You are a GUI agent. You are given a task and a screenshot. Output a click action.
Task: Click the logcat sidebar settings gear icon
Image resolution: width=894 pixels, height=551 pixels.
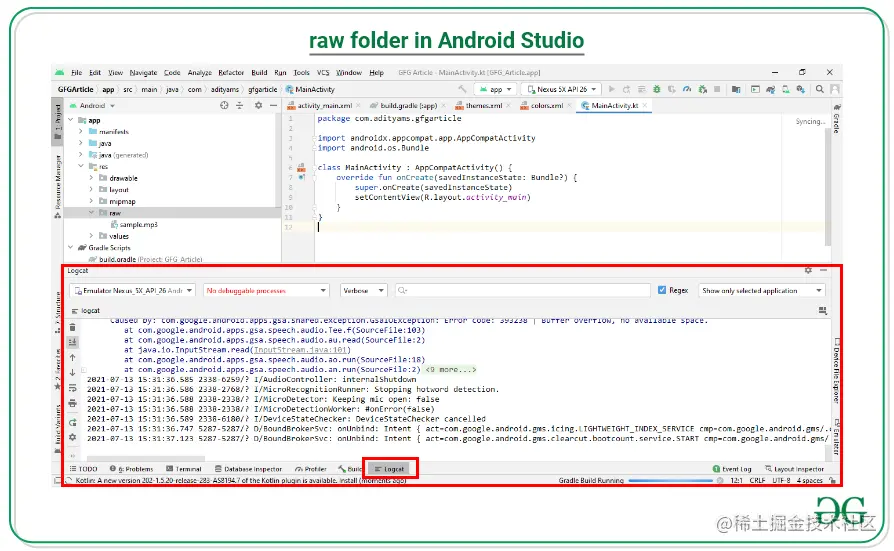point(72,437)
